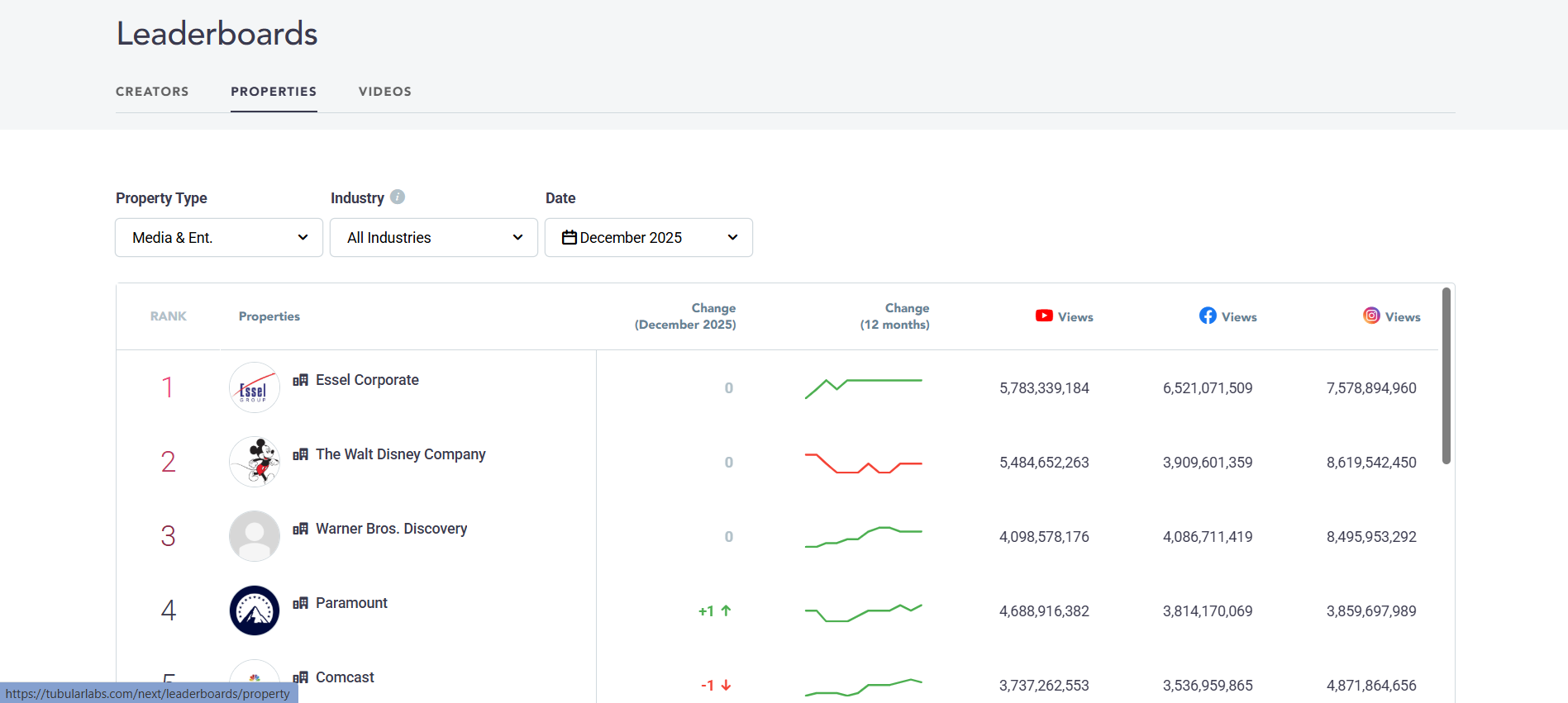Click Essel YouTube views 5,783,339,184
Viewport: 1568px width, 703px height.
tap(1044, 388)
